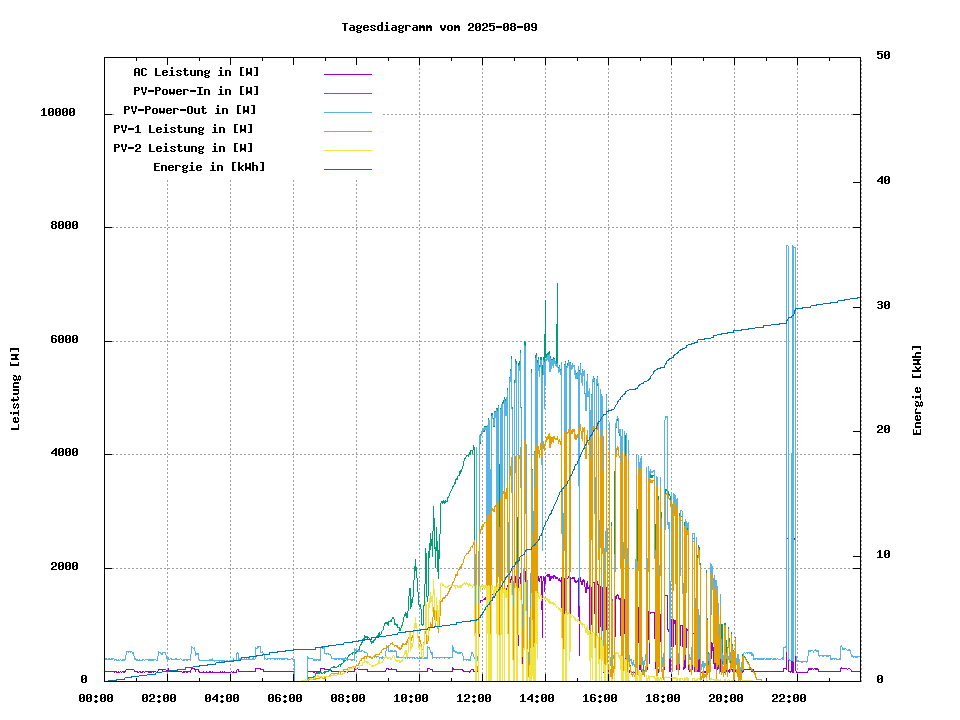
Task: Click the 06:00 time axis tick label
Action: tap(285, 698)
